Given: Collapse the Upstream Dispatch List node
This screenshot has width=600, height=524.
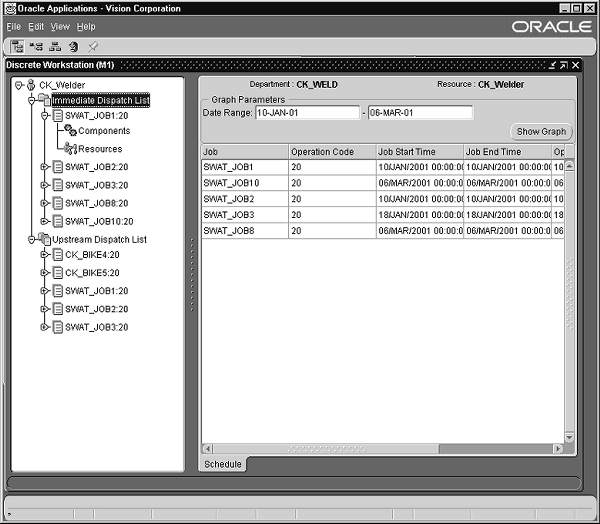Looking at the screenshot, I should point(32,240).
